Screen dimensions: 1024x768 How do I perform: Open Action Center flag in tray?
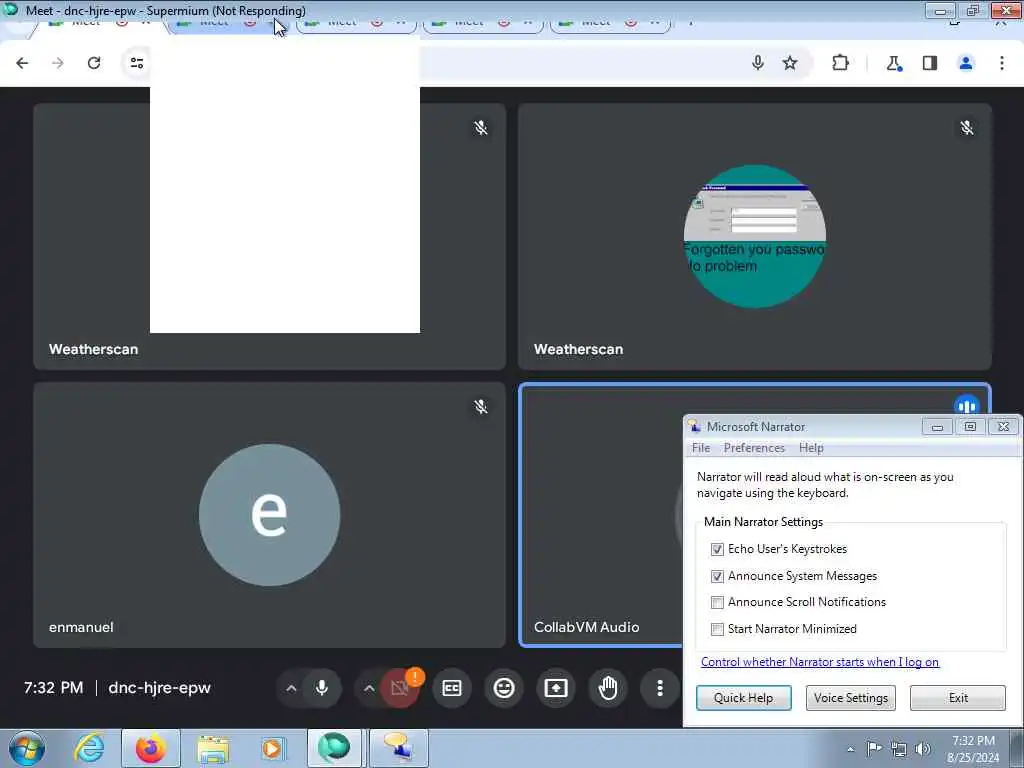tap(874, 748)
